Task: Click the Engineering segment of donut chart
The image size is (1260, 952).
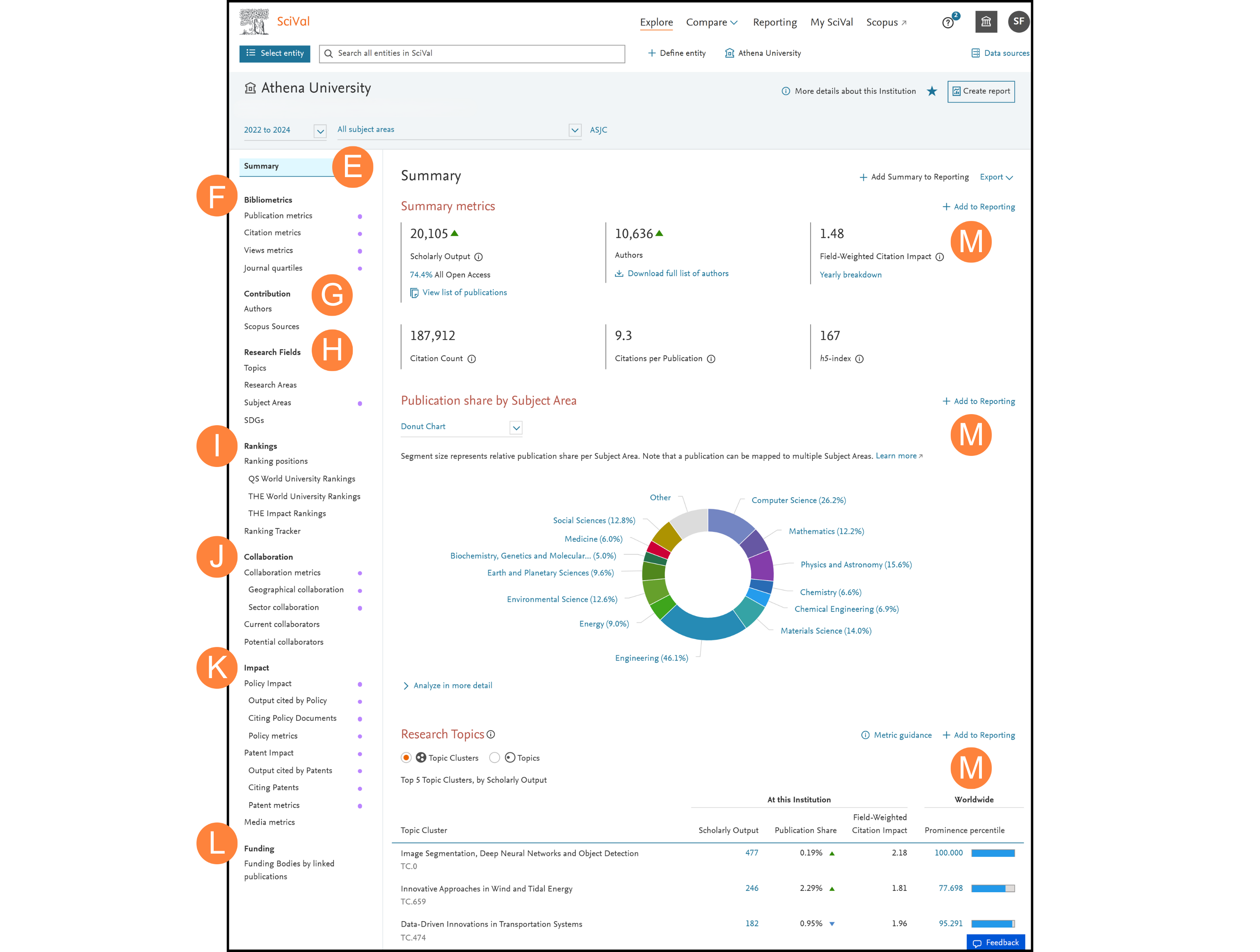Action: pos(703,626)
